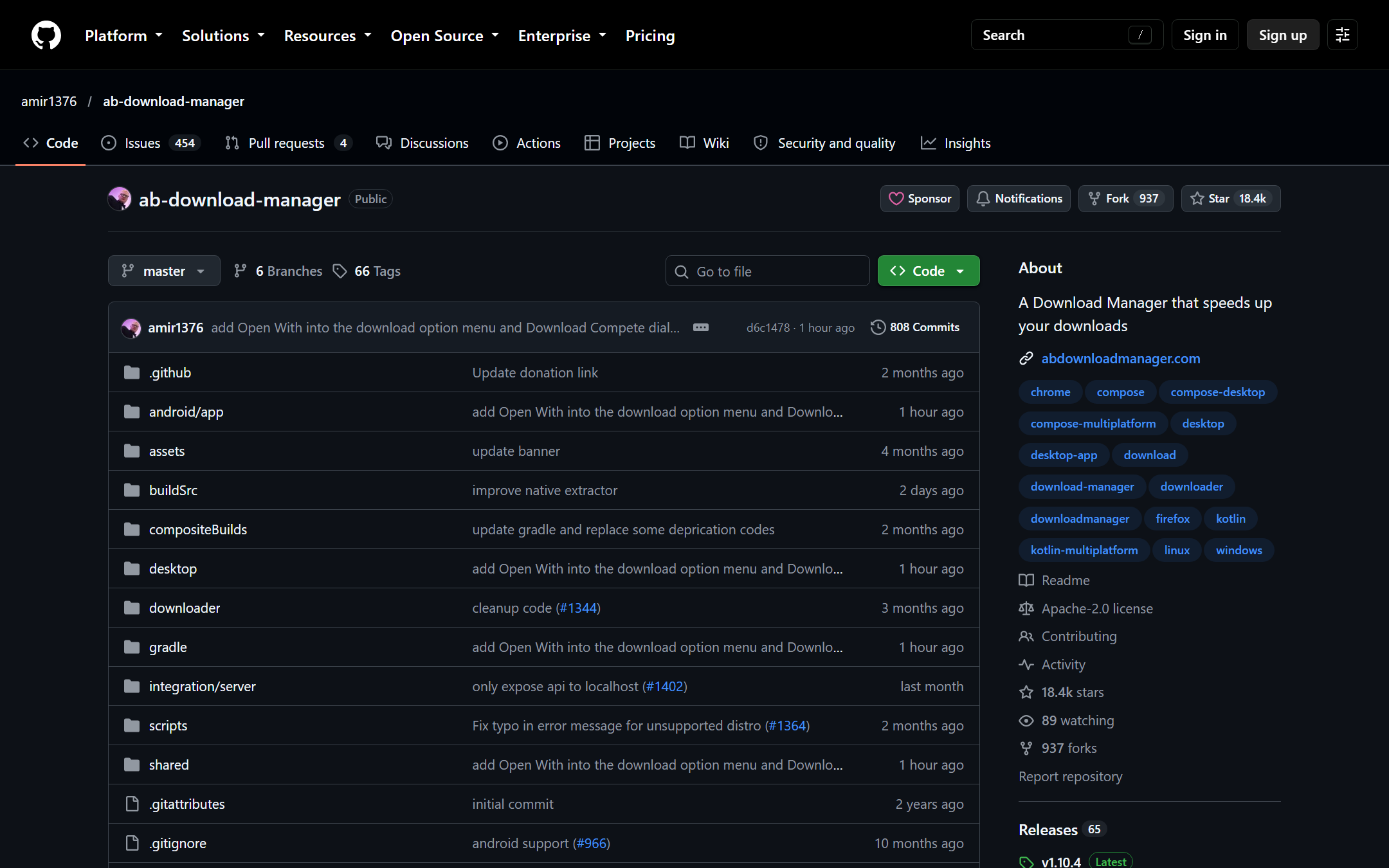Switch to the Pull requests tab
This screenshot has width=1389, height=868.
[289, 143]
